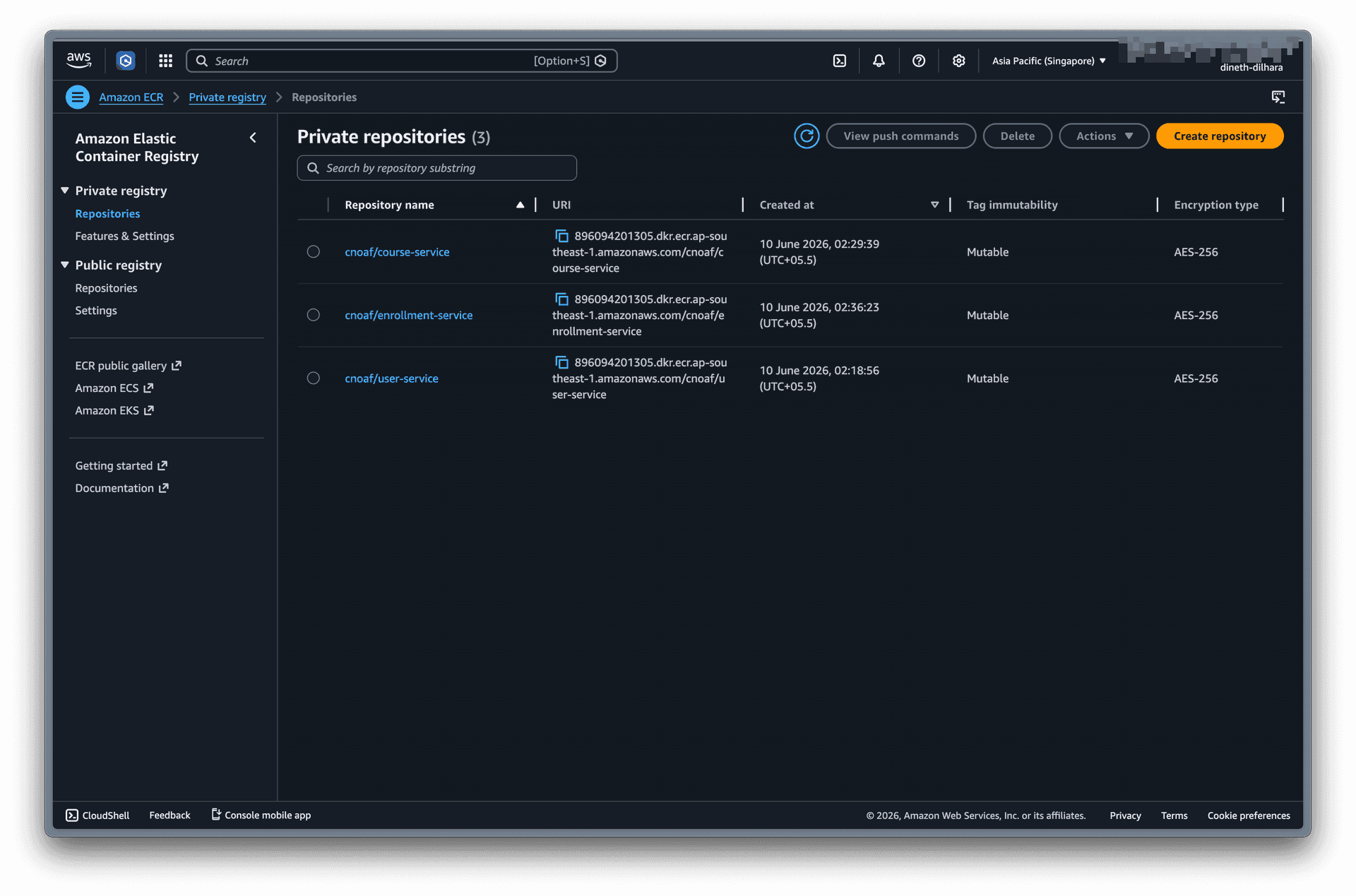Open the Amazon EKS external link
The height and width of the screenshot is (896, 1356).
point(114,410)
